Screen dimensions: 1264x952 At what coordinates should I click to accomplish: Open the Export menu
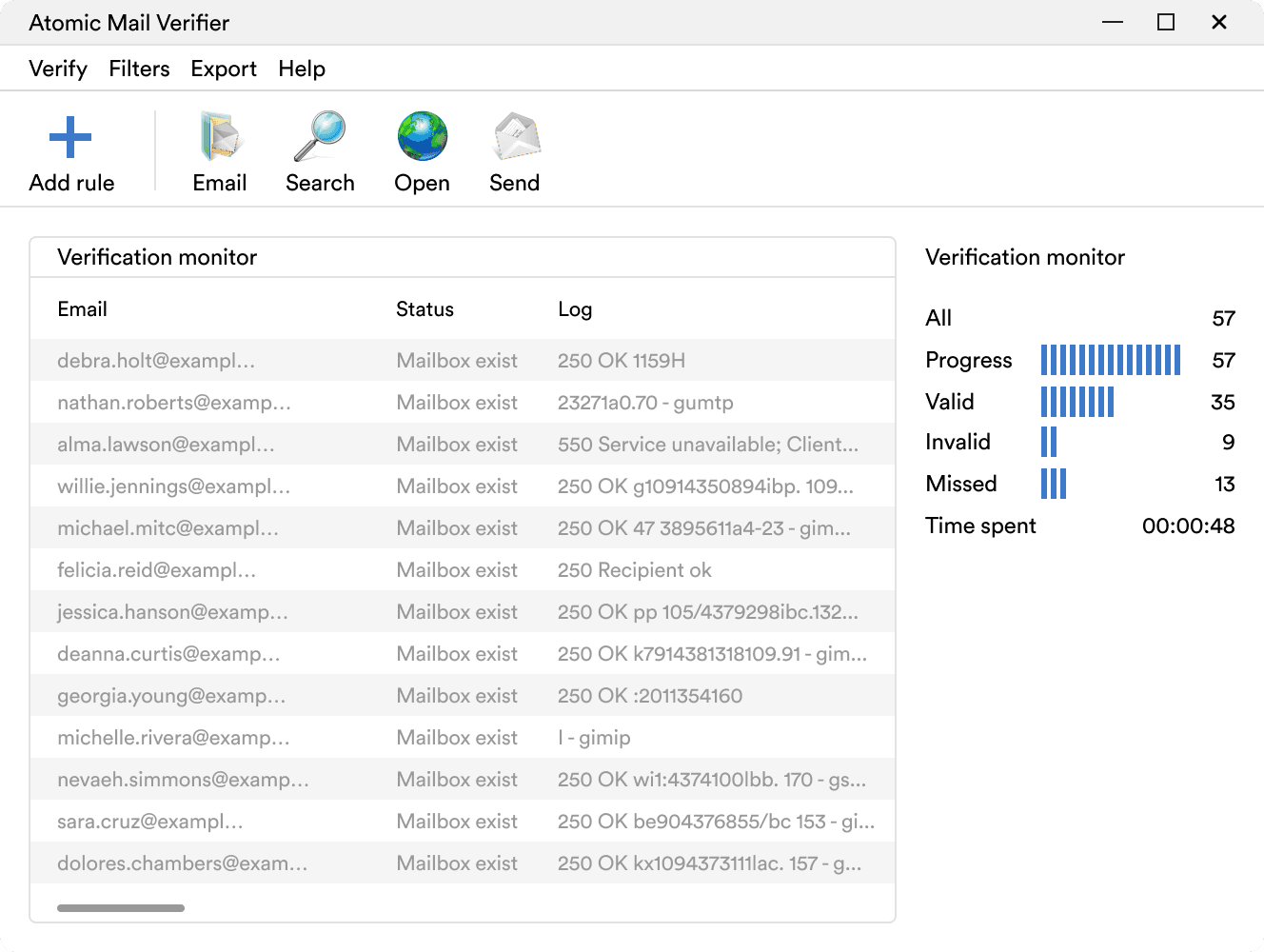click(x=223, y=69)
